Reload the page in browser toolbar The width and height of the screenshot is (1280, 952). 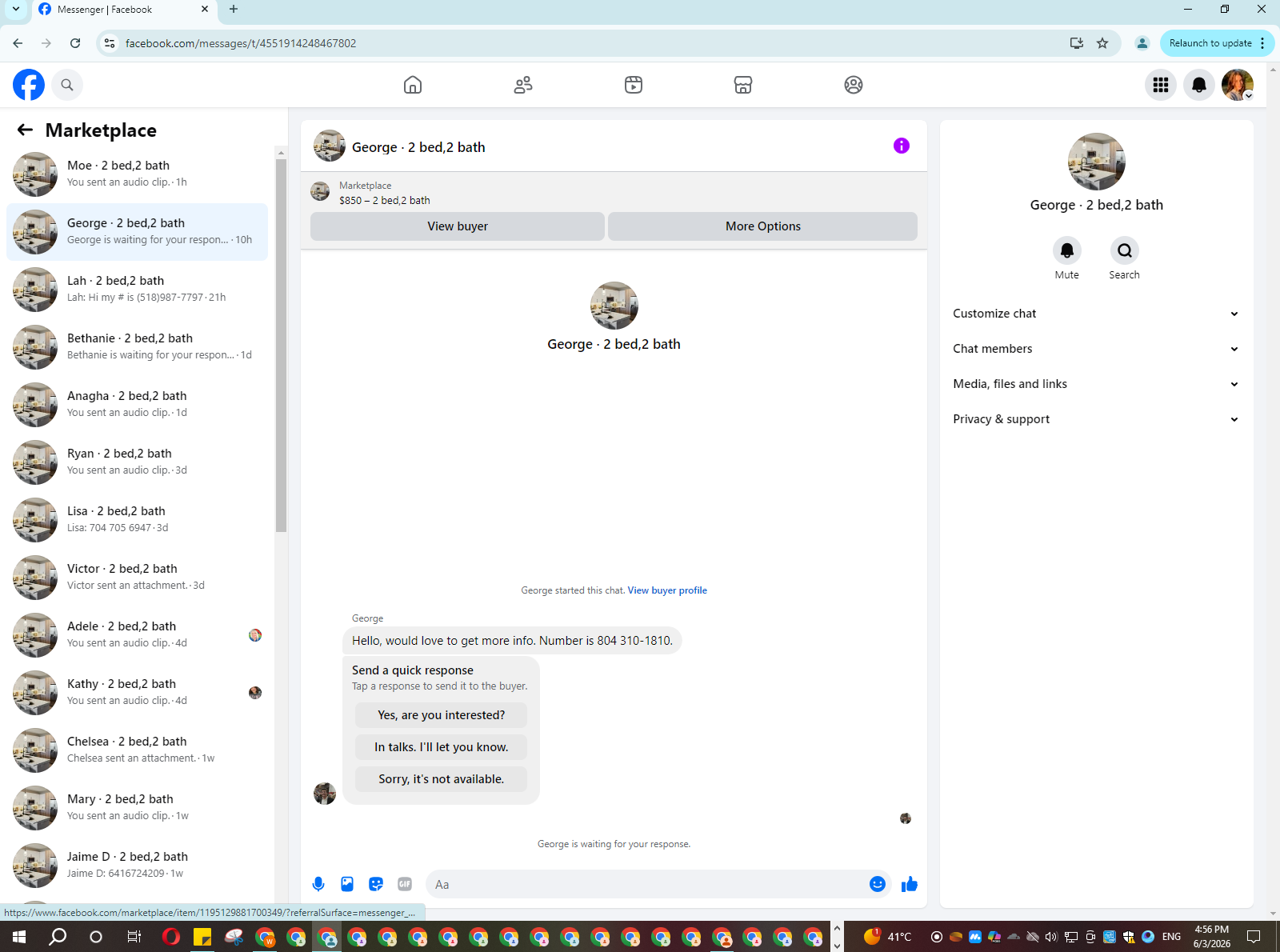[x=75, y=43]
